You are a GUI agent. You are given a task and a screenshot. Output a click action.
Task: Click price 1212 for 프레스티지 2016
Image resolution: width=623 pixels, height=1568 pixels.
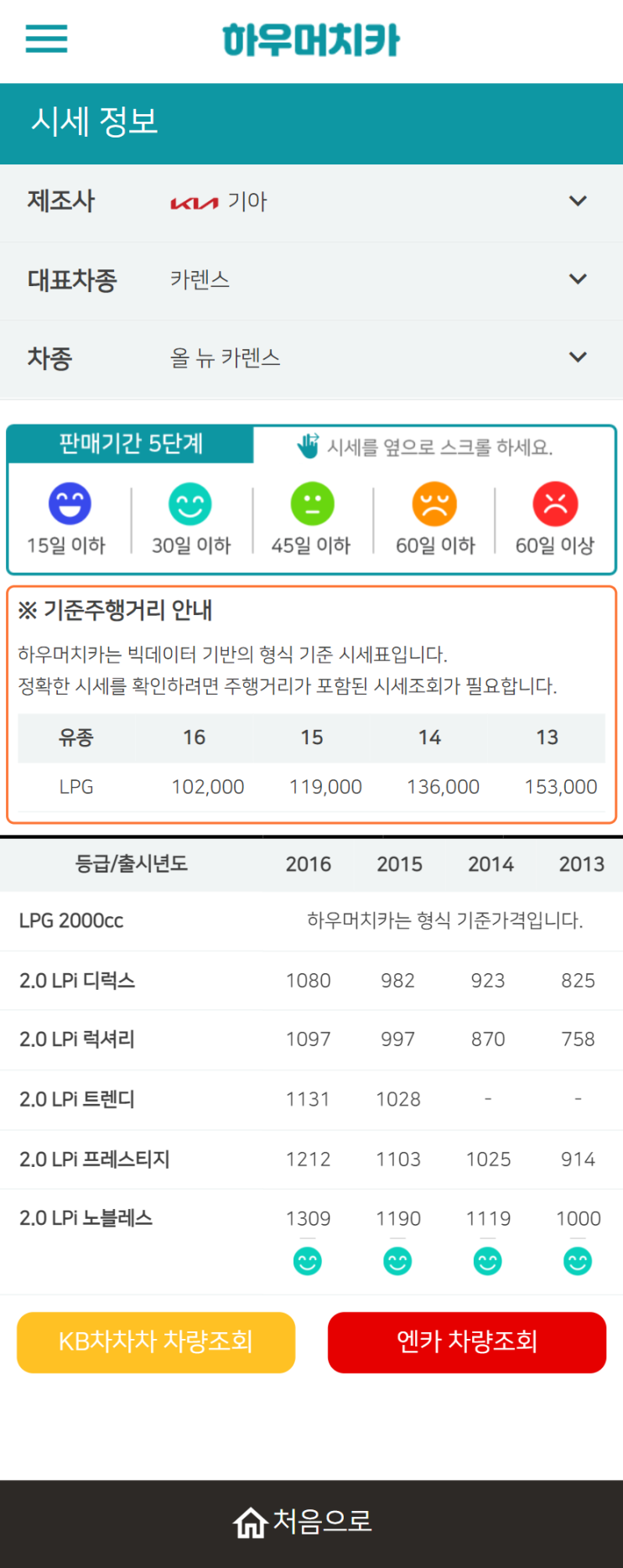click(x=309, y=1159)
